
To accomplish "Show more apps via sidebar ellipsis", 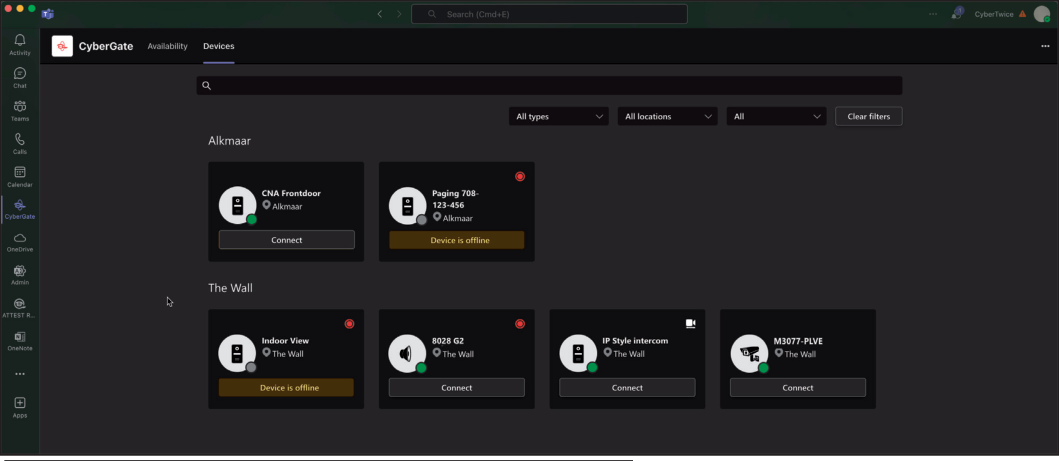I will (x=20, y=374).
